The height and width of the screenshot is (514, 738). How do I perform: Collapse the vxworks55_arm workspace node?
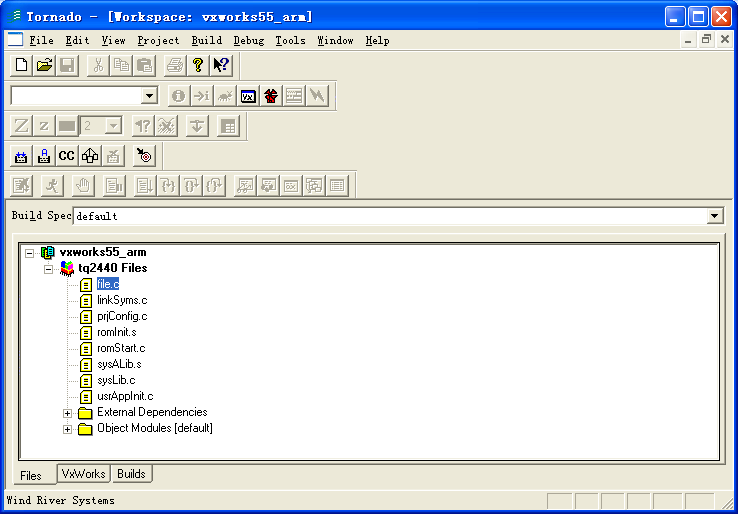tap(29, 253)
